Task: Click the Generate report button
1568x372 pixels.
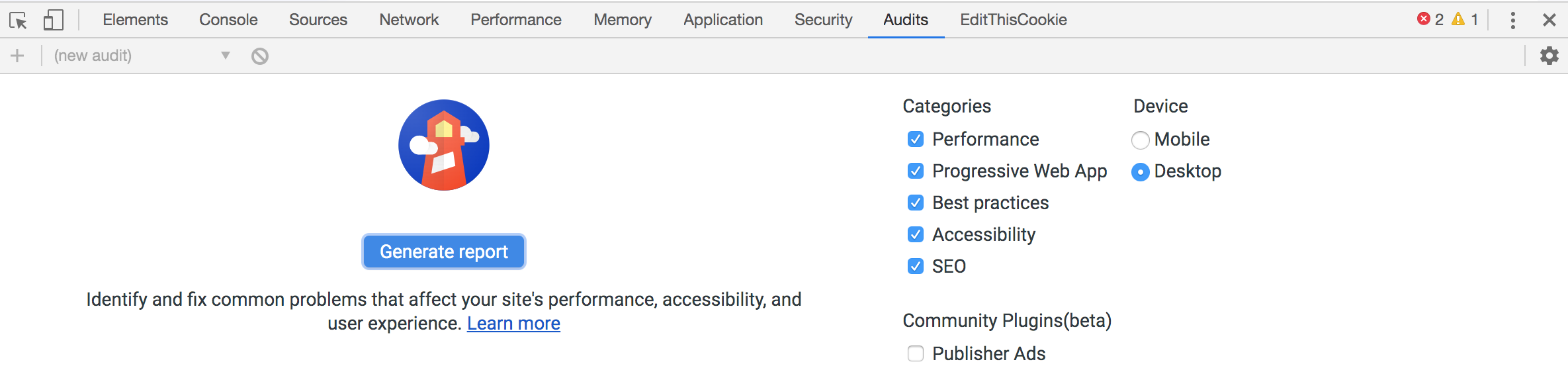Action: pyautogui.click(x=444, y=252)
